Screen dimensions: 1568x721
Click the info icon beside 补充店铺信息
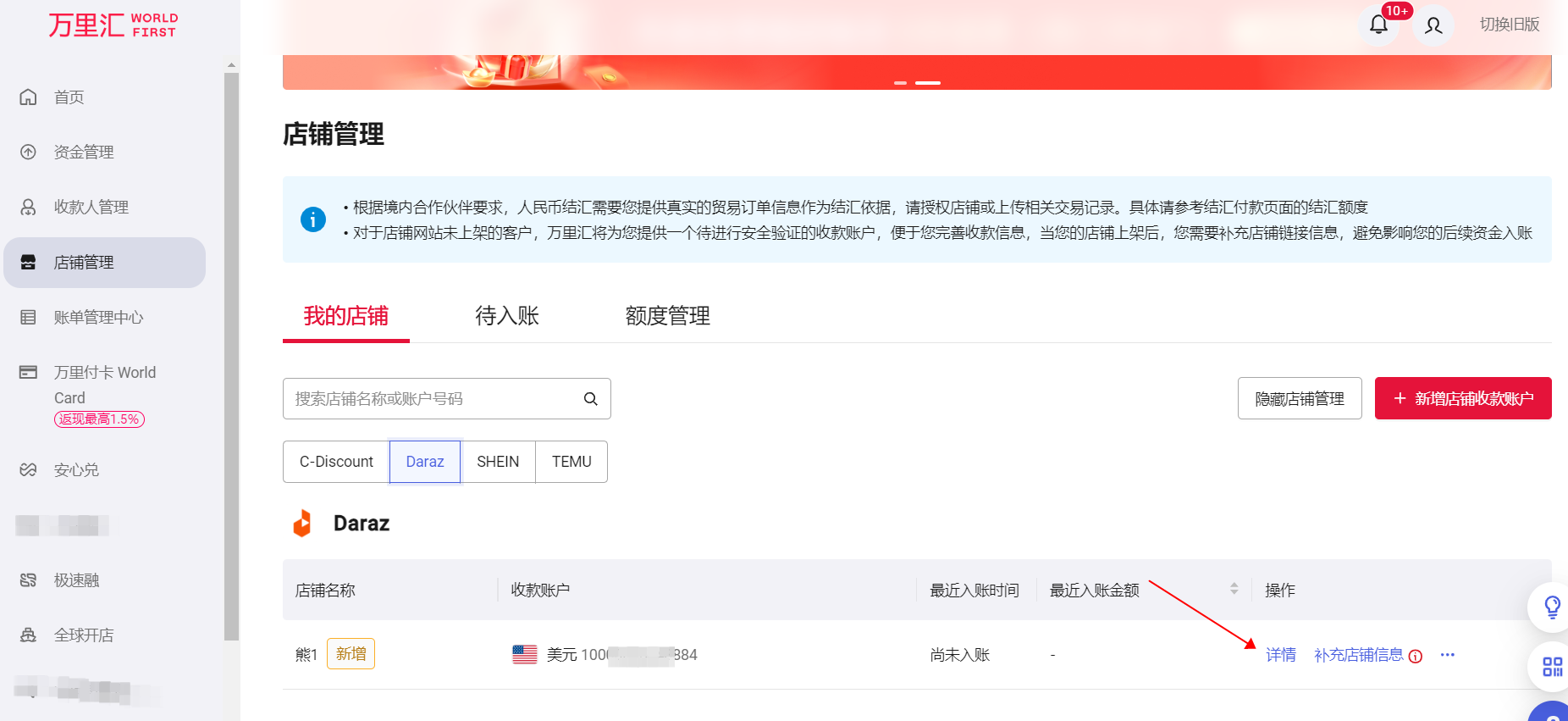[1416, 656]
